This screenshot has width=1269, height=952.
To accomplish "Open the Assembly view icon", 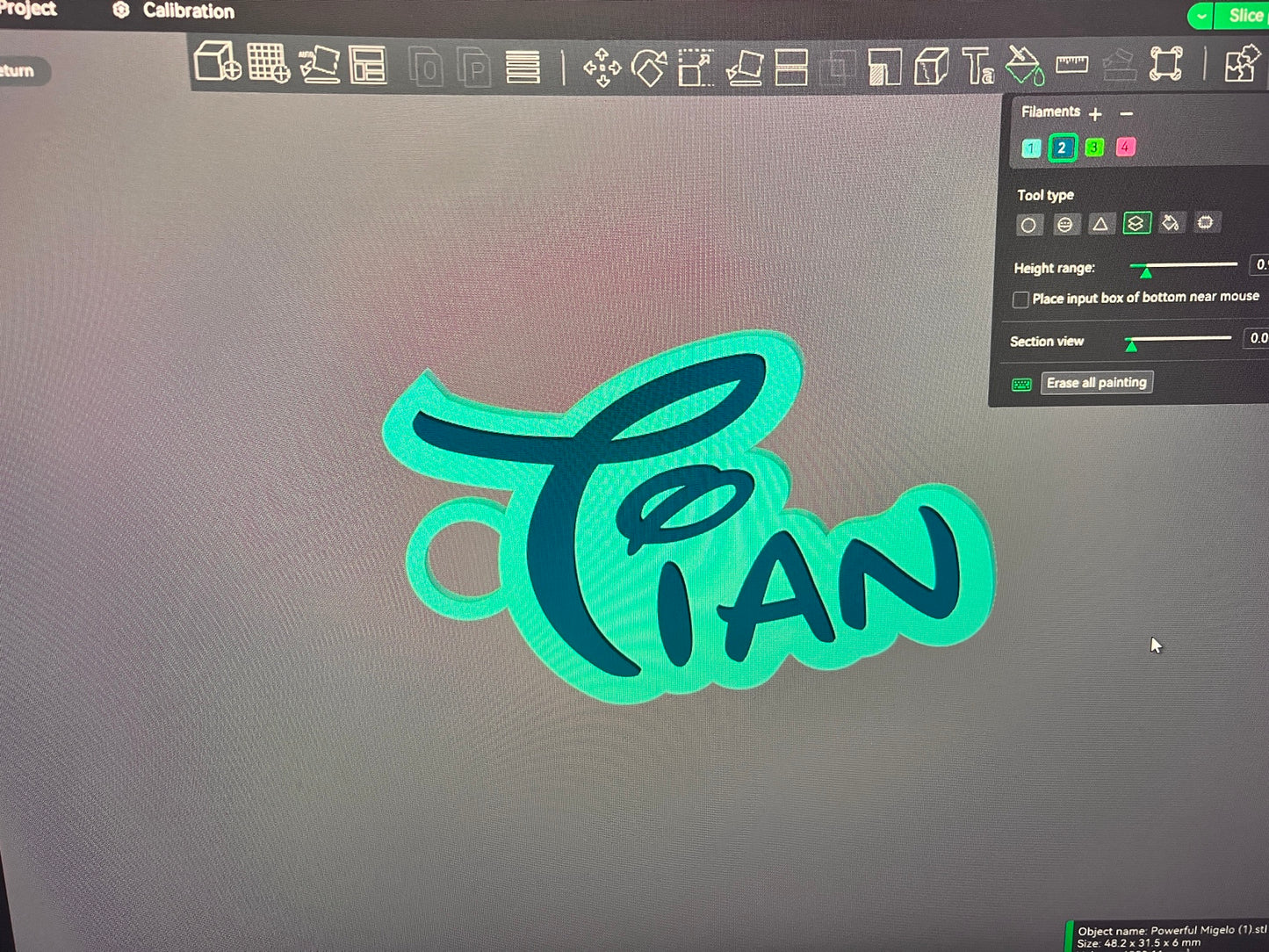I will [x=1240, y=65].
